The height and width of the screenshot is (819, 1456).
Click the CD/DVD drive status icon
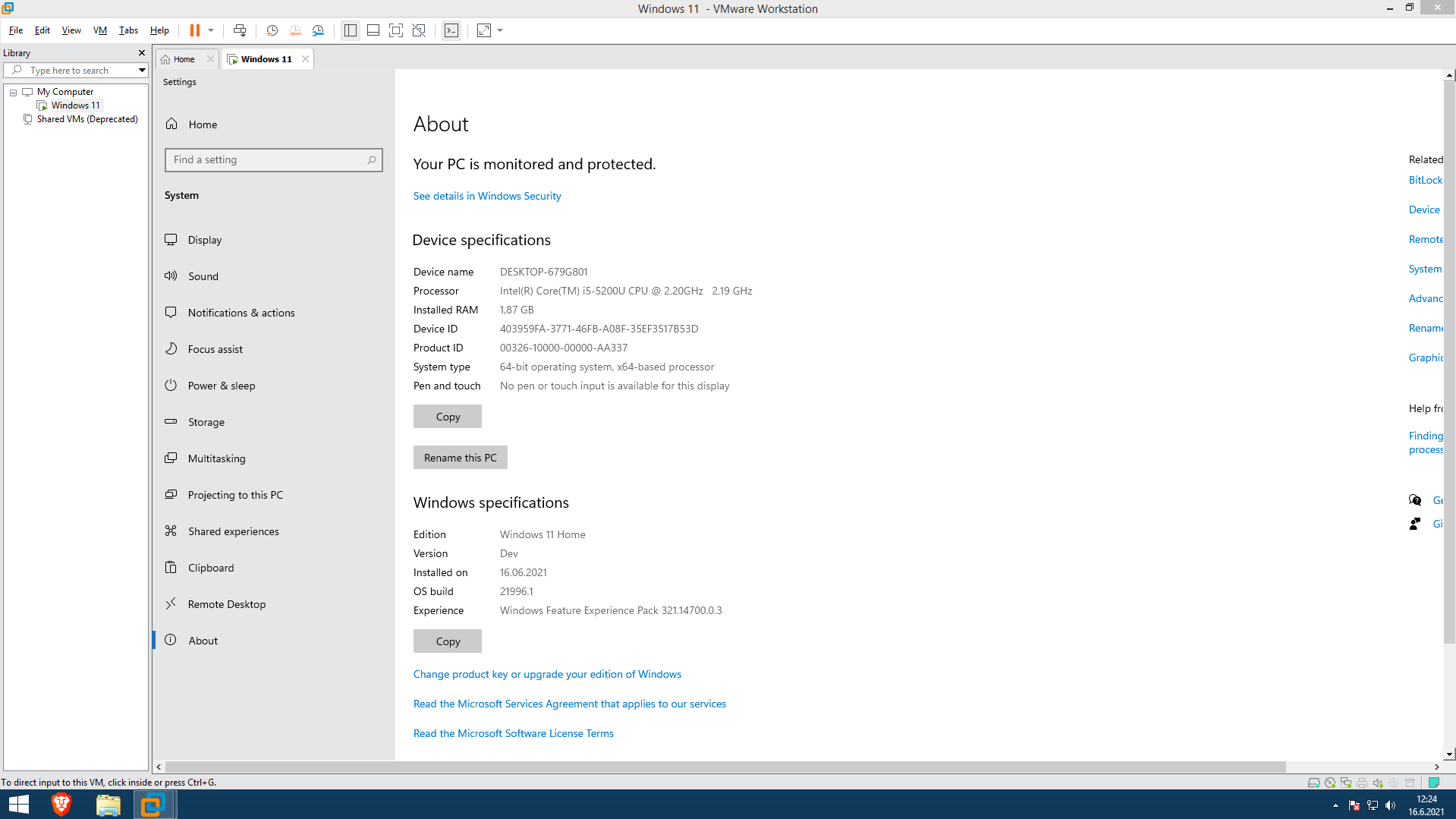pos(1330,783)
